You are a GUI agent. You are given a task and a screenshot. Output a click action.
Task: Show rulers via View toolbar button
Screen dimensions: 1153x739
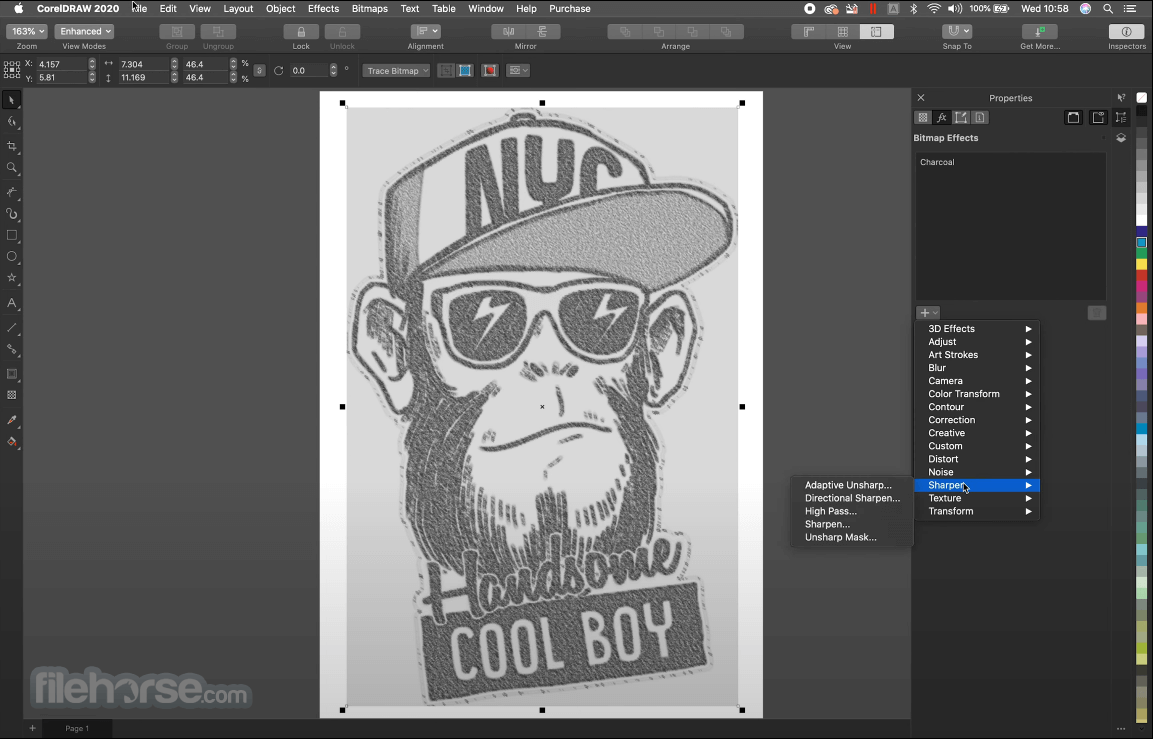coord(808,32)
